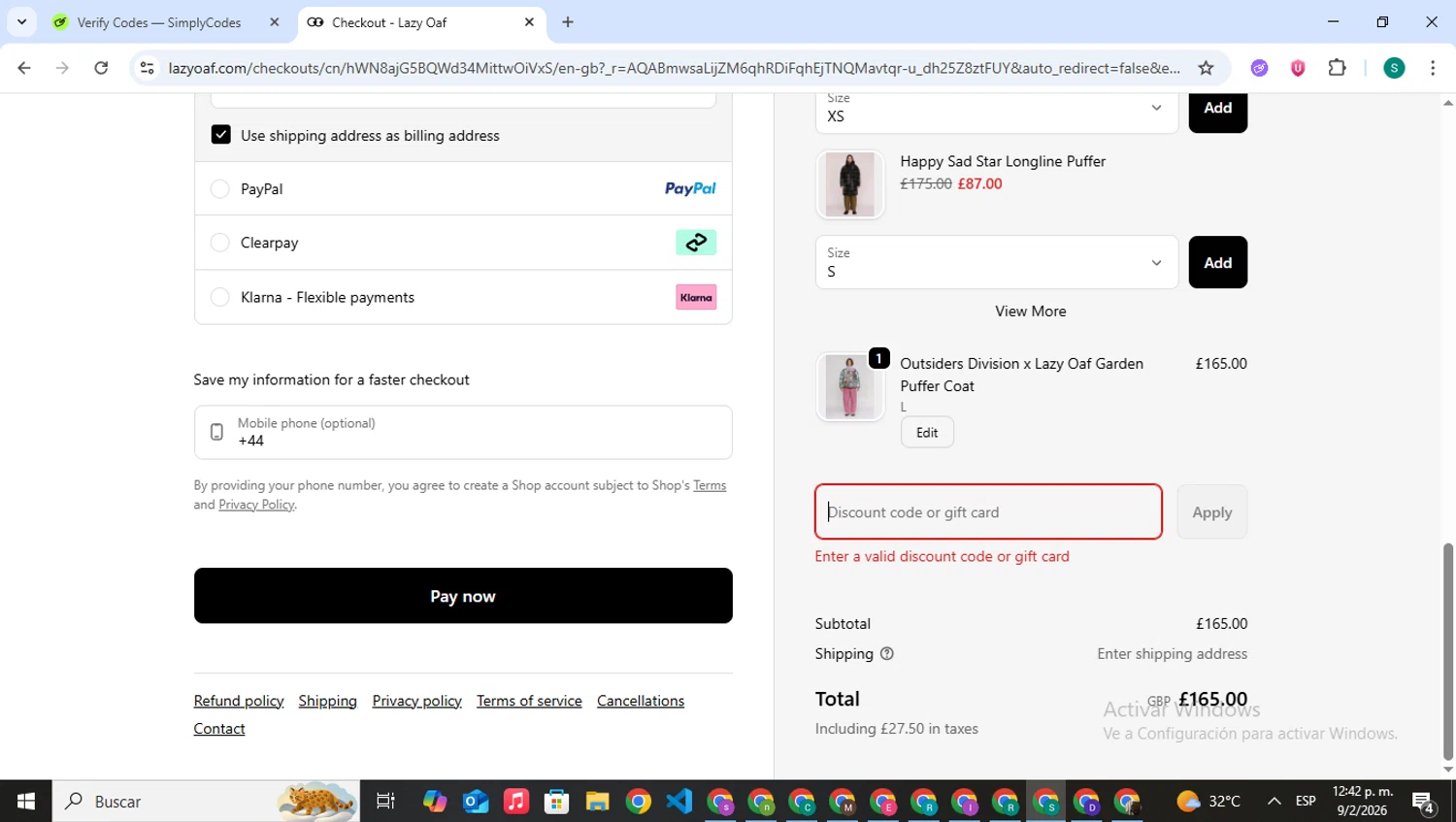
Task: Open the tab search chevron
Action: pos(21,21)
